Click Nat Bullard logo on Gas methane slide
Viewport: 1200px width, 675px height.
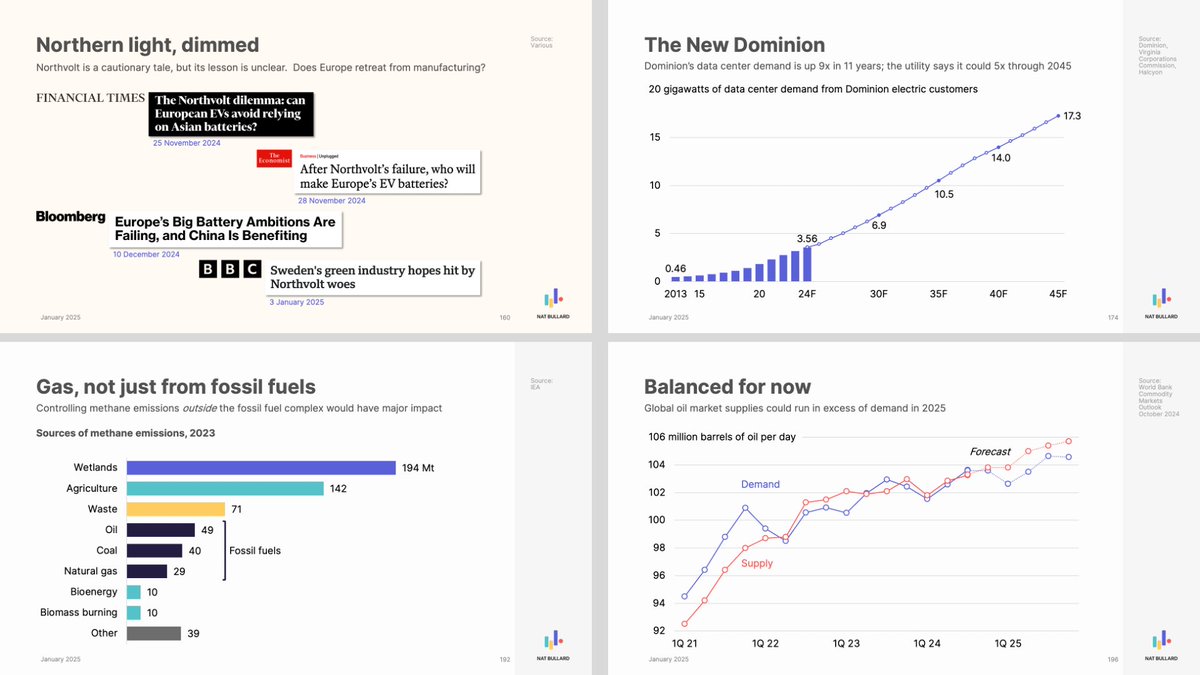[553, 645]
